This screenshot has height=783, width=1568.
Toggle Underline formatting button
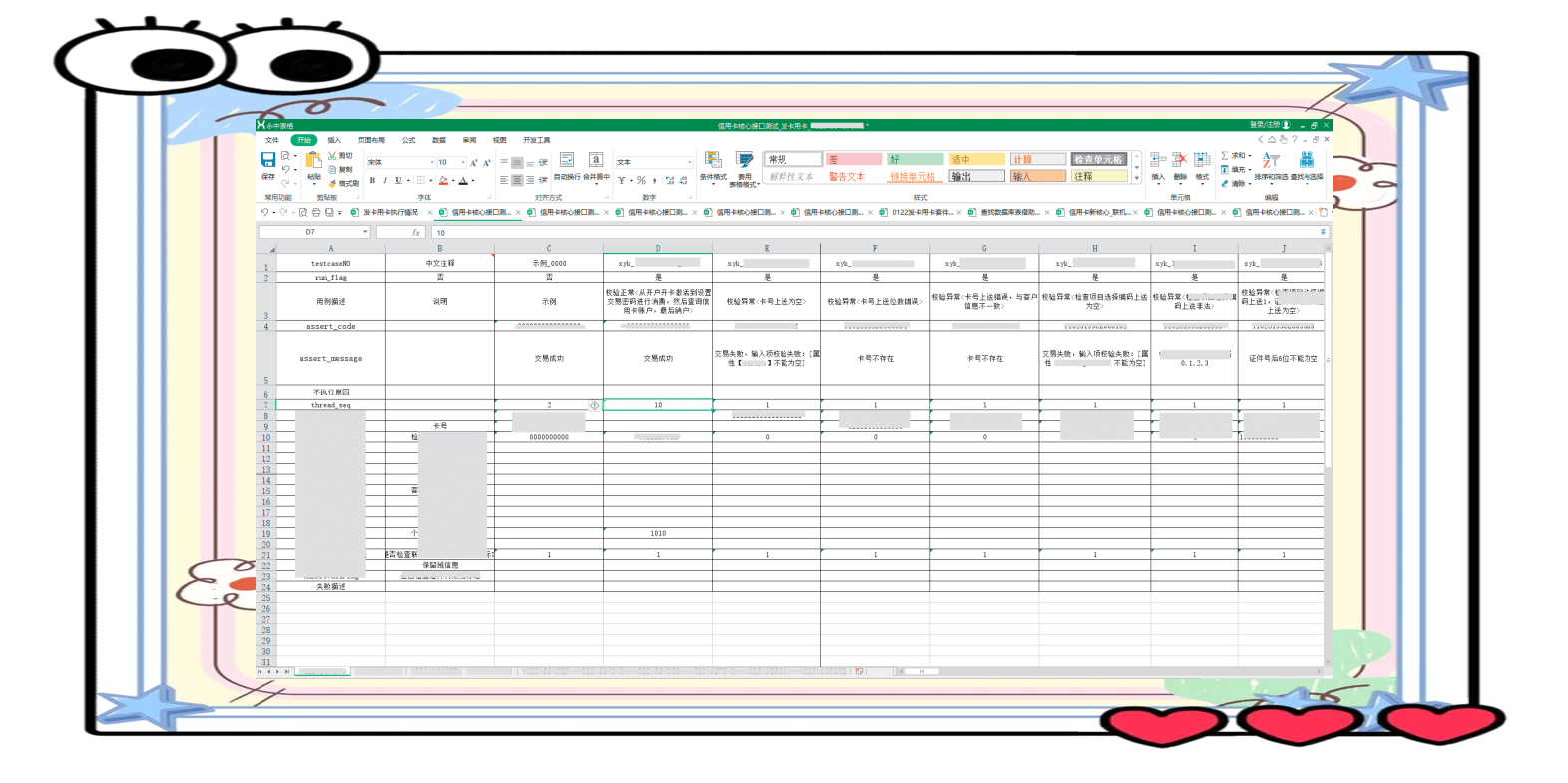tap(398, 180)
